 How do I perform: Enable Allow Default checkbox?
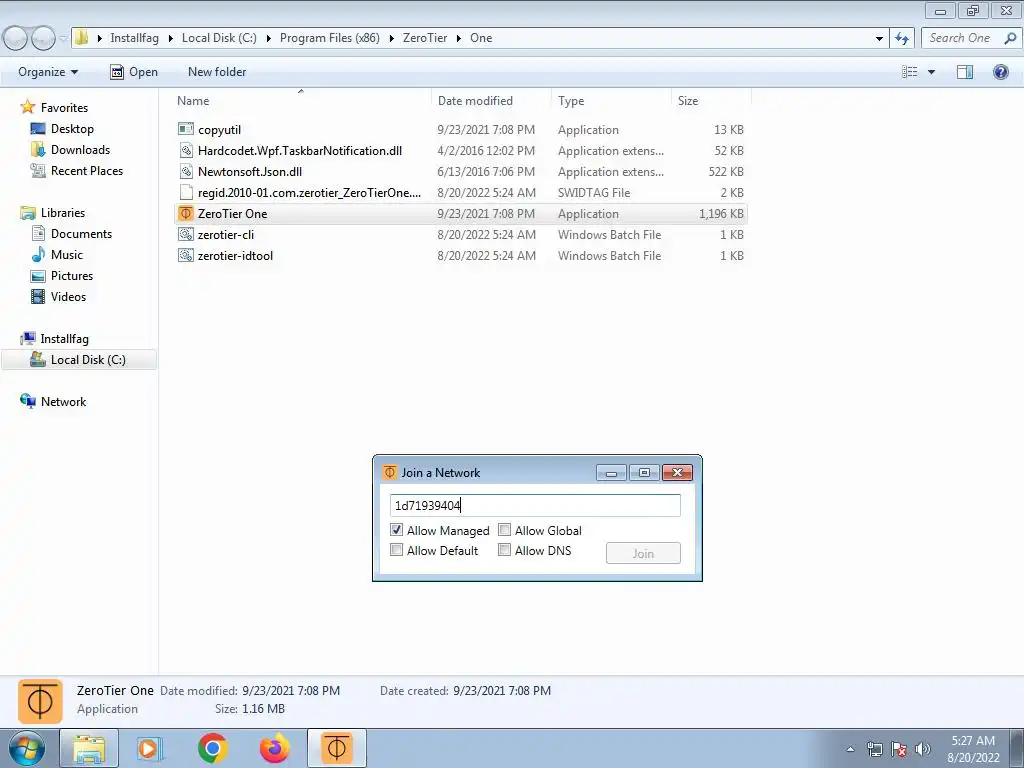coord(396,550)
